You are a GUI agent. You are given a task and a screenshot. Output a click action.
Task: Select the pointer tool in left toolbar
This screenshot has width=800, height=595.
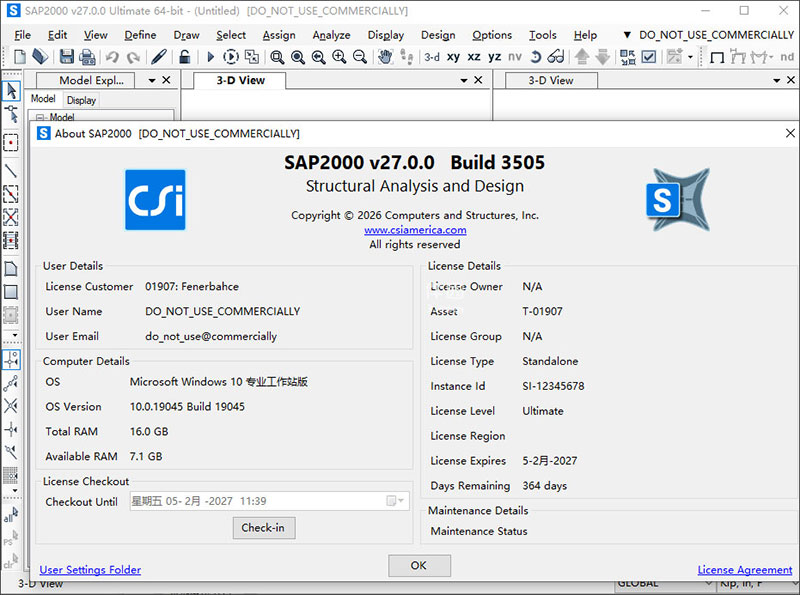click(x=11, y=92)
